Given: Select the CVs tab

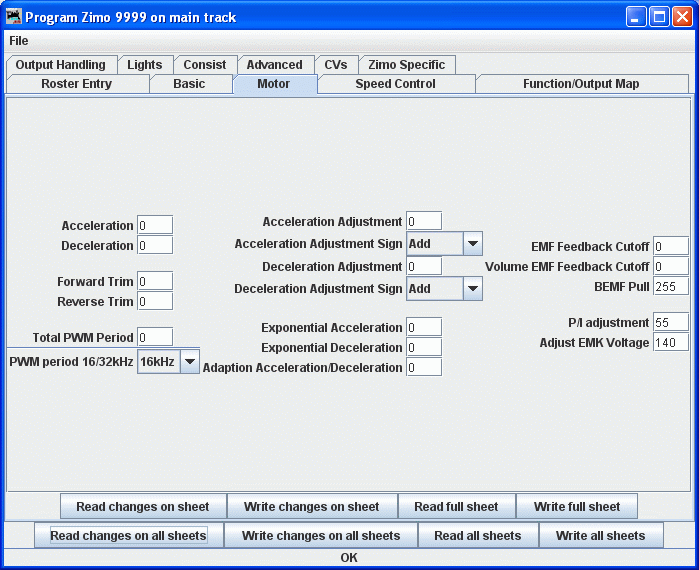Looking at the screenshot, I should tap(336, 65).
